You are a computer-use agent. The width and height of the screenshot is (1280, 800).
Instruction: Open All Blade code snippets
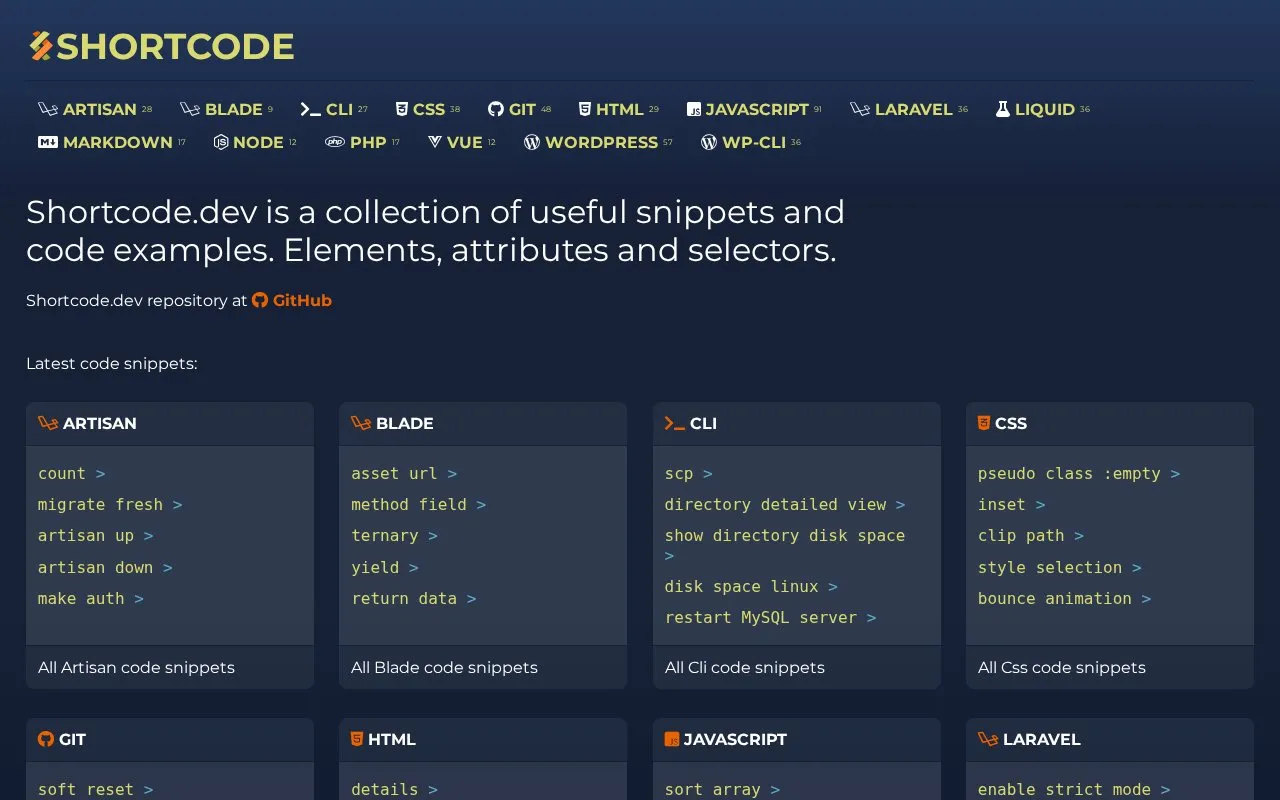point(444,667)
